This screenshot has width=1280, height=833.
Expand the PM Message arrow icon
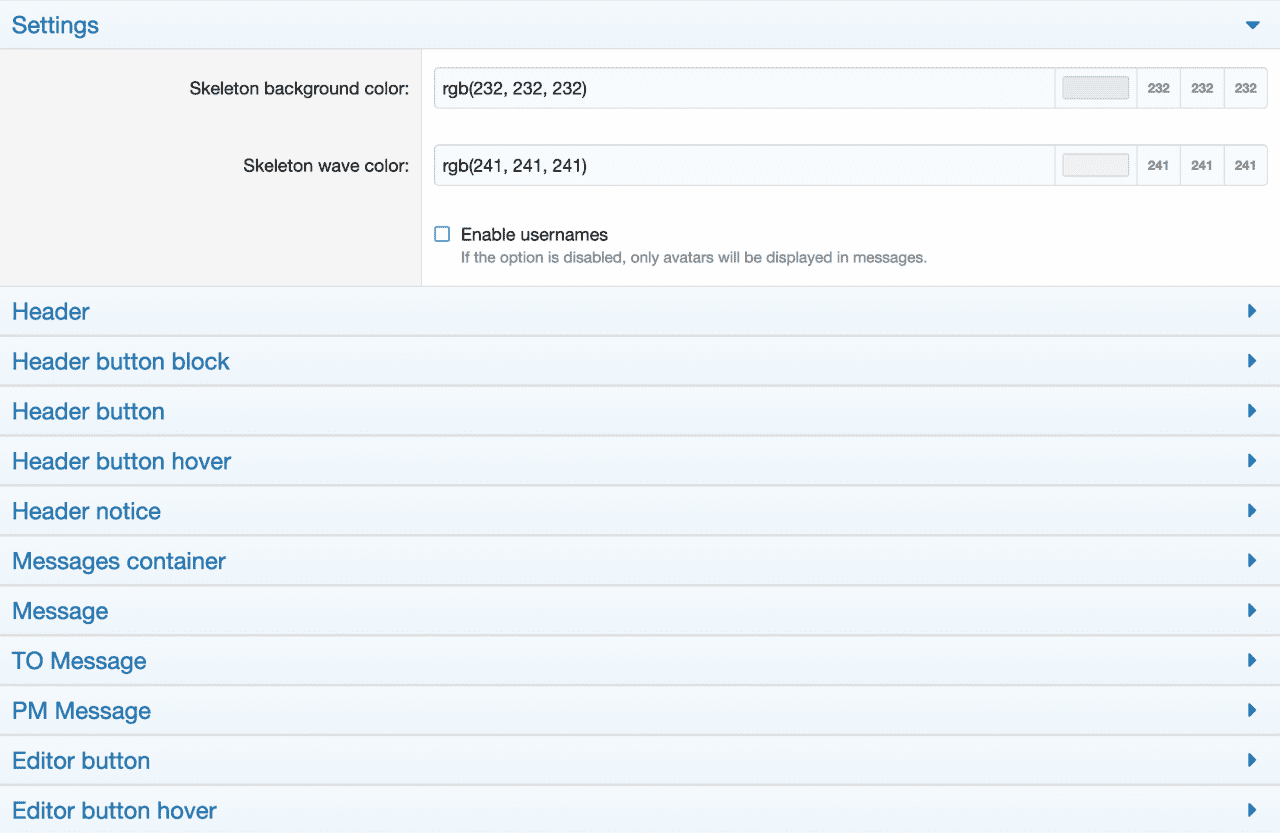tap(1252, 711)
